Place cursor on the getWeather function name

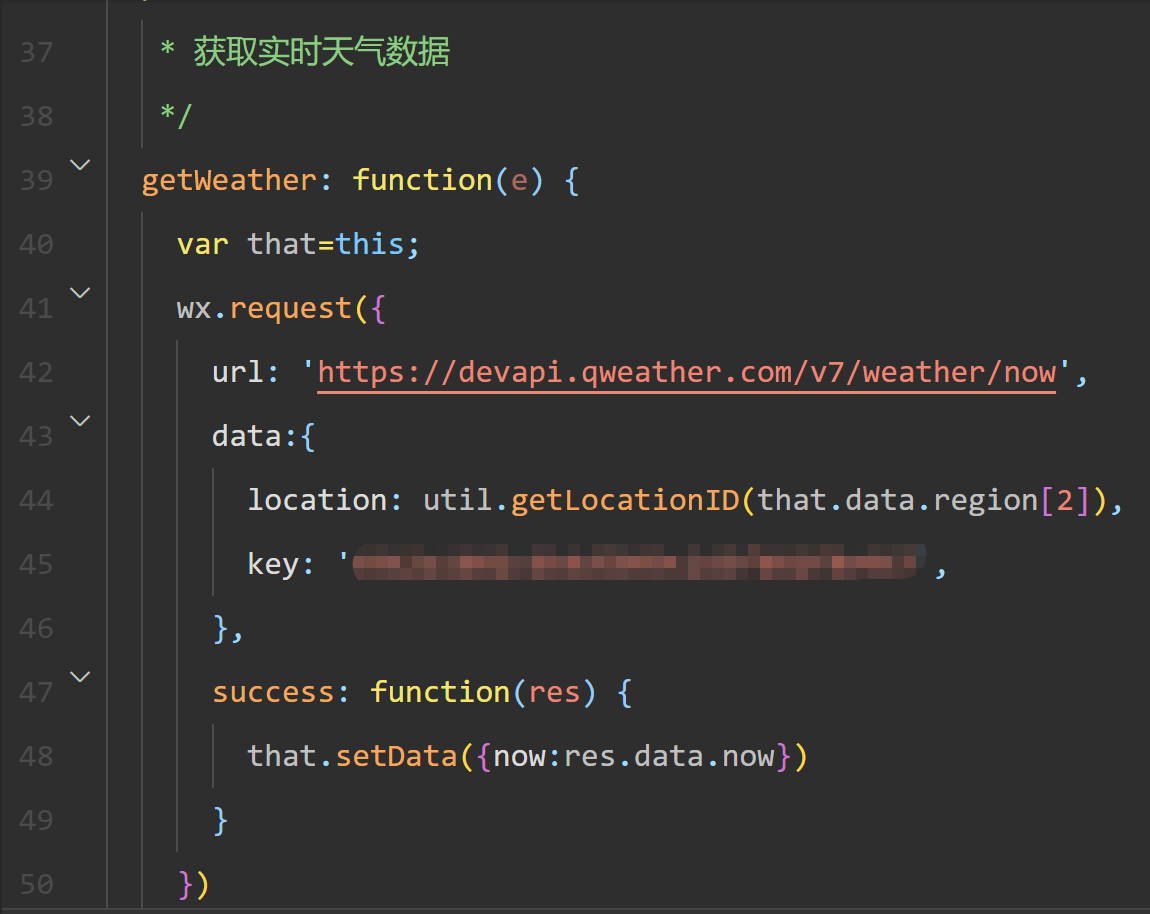[x=228, y=181]
